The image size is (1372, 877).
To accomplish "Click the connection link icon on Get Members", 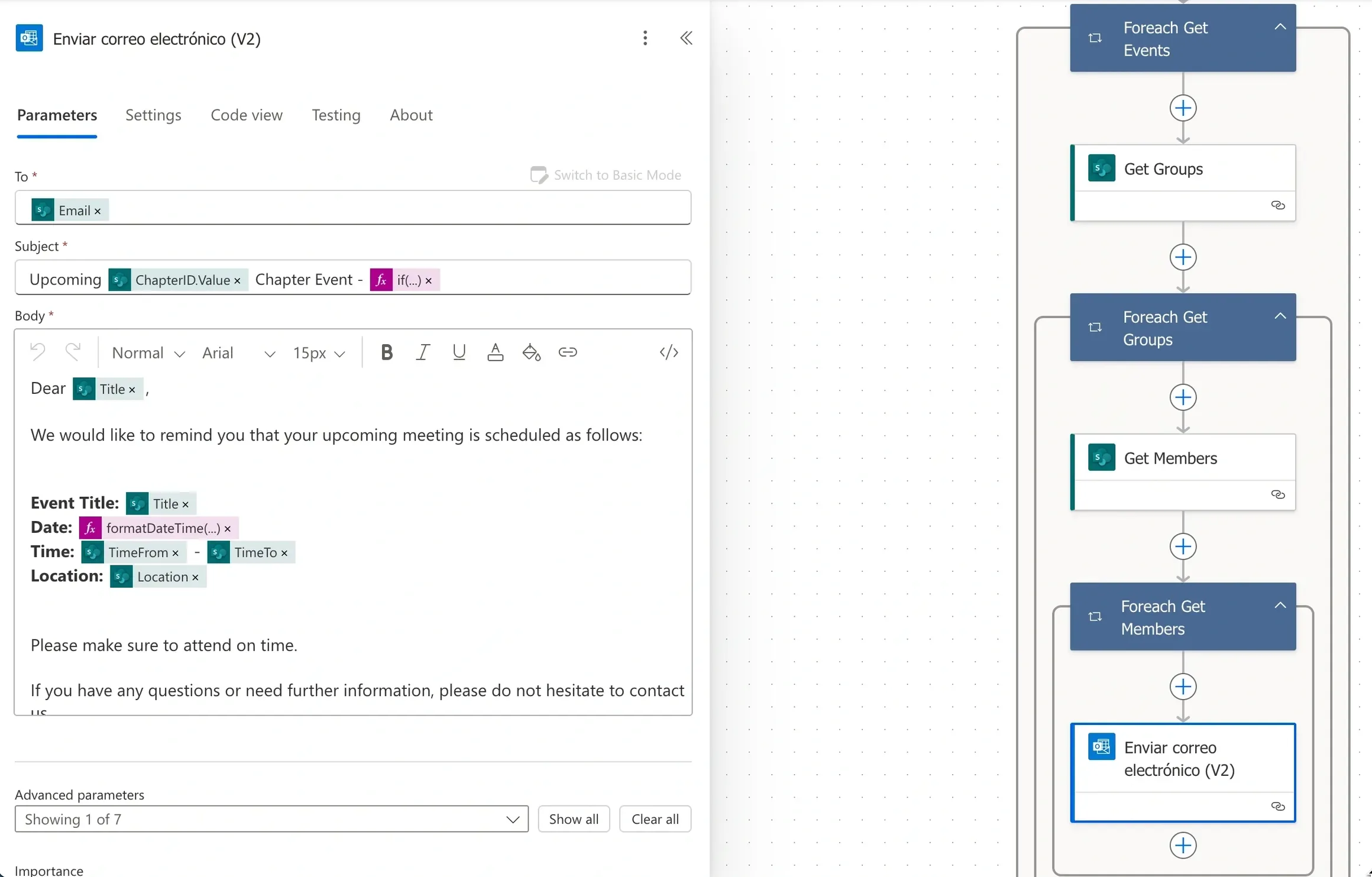I will [x=1278, y=494].
